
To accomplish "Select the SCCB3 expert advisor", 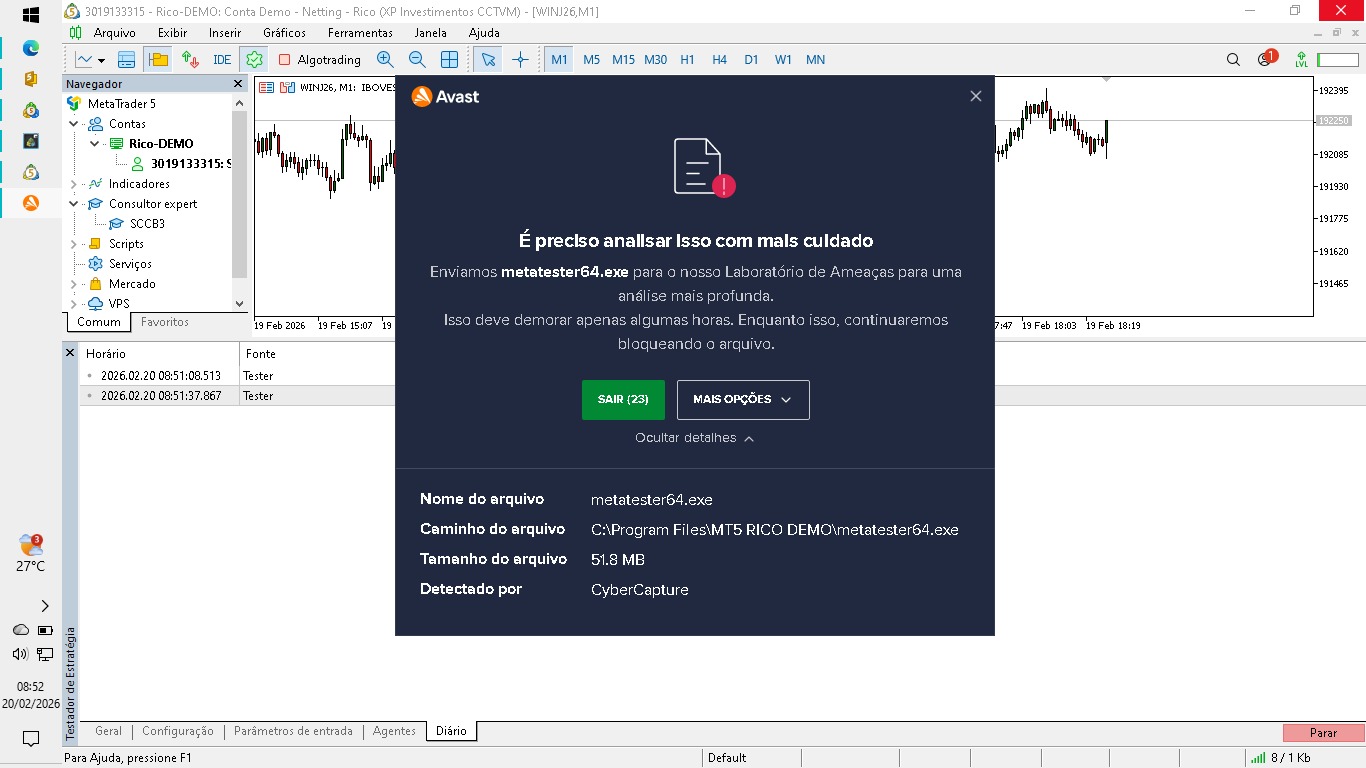I will pyautogui.click(x=147, y=224).
